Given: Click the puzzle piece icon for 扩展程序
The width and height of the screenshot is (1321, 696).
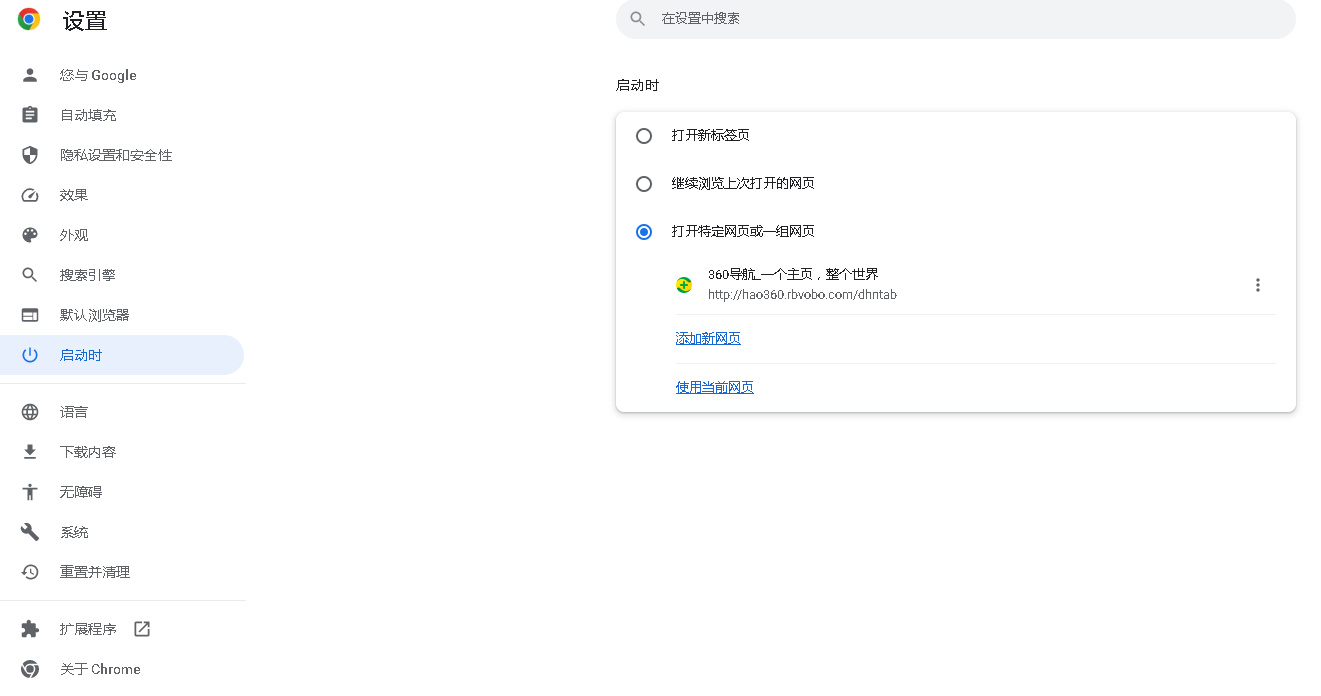Looking at the screenshot, I should 30,629.
